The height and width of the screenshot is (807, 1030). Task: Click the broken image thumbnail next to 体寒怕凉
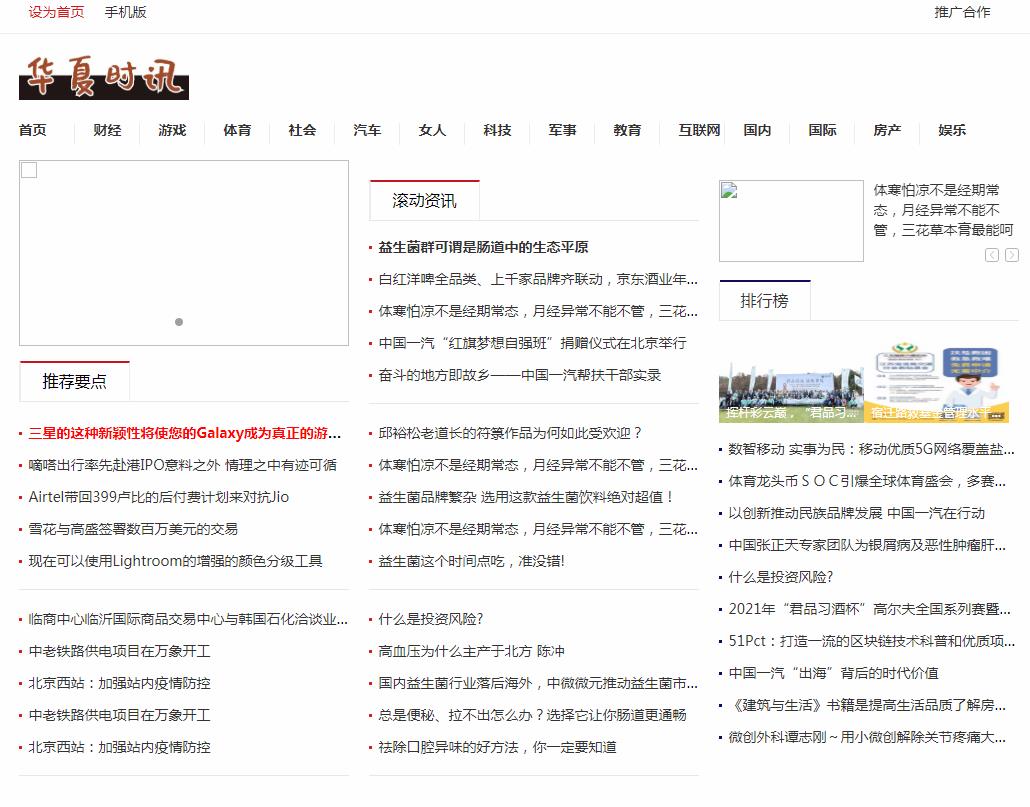tap(791, 221)
